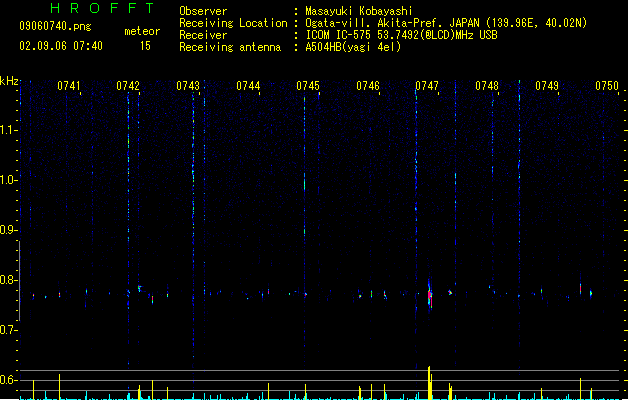Viewport: 629px width, 400px height.
Task: Click the 0742 time marker
Action: click(x=128, y=86)
